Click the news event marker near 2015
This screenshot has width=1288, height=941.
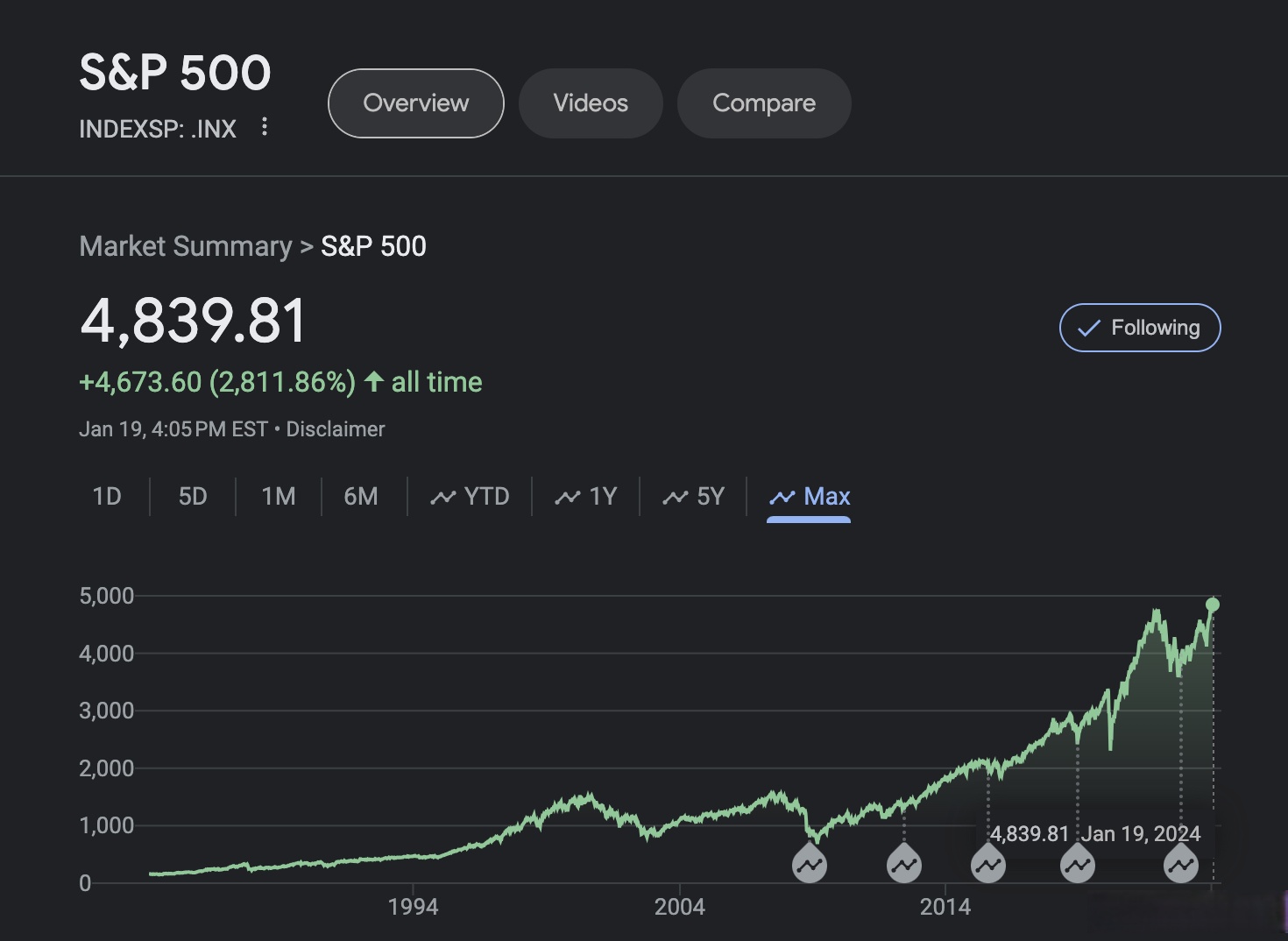coord(988,866)
